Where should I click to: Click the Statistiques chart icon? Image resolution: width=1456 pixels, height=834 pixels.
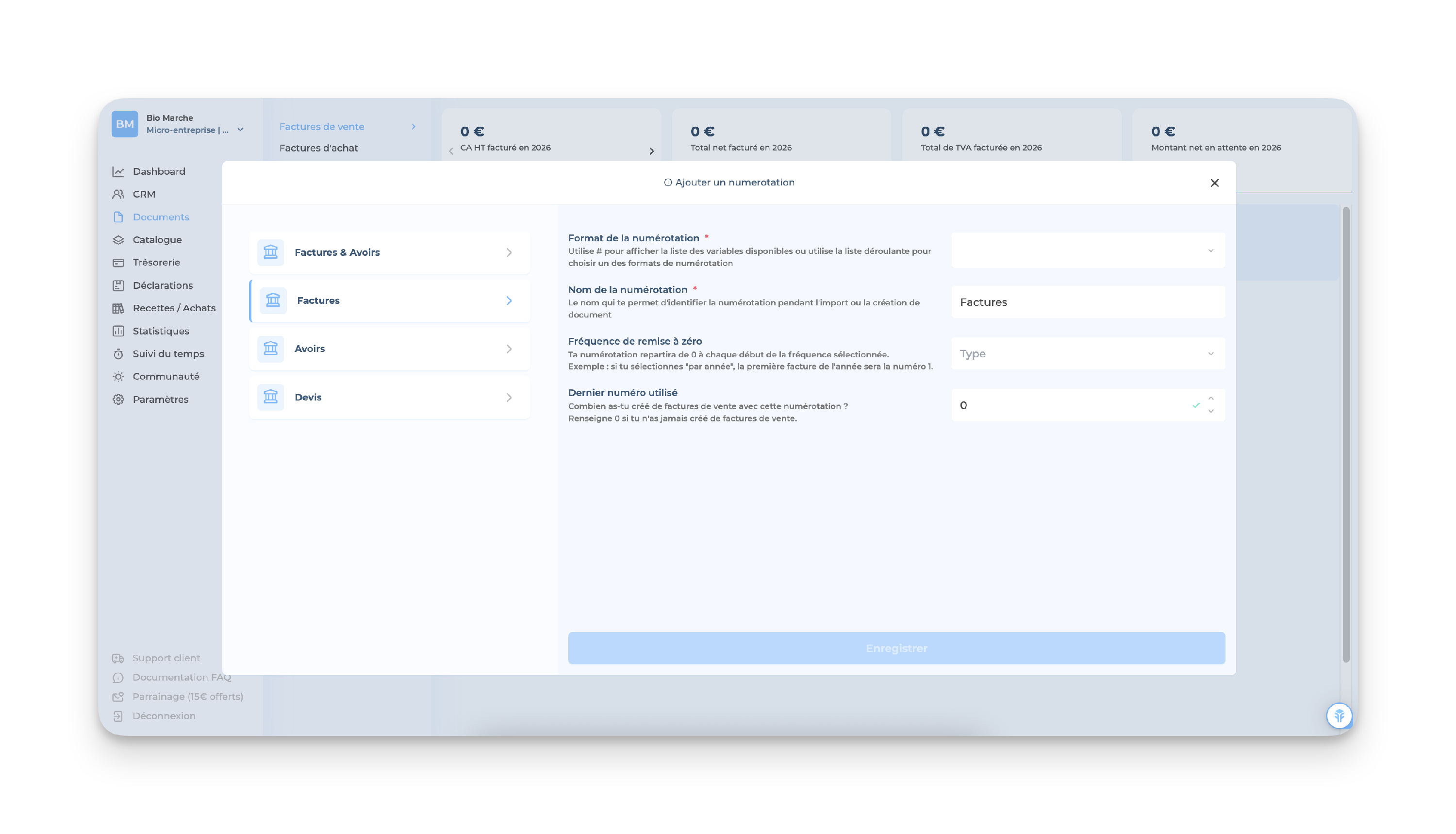(x=118, y=331)
